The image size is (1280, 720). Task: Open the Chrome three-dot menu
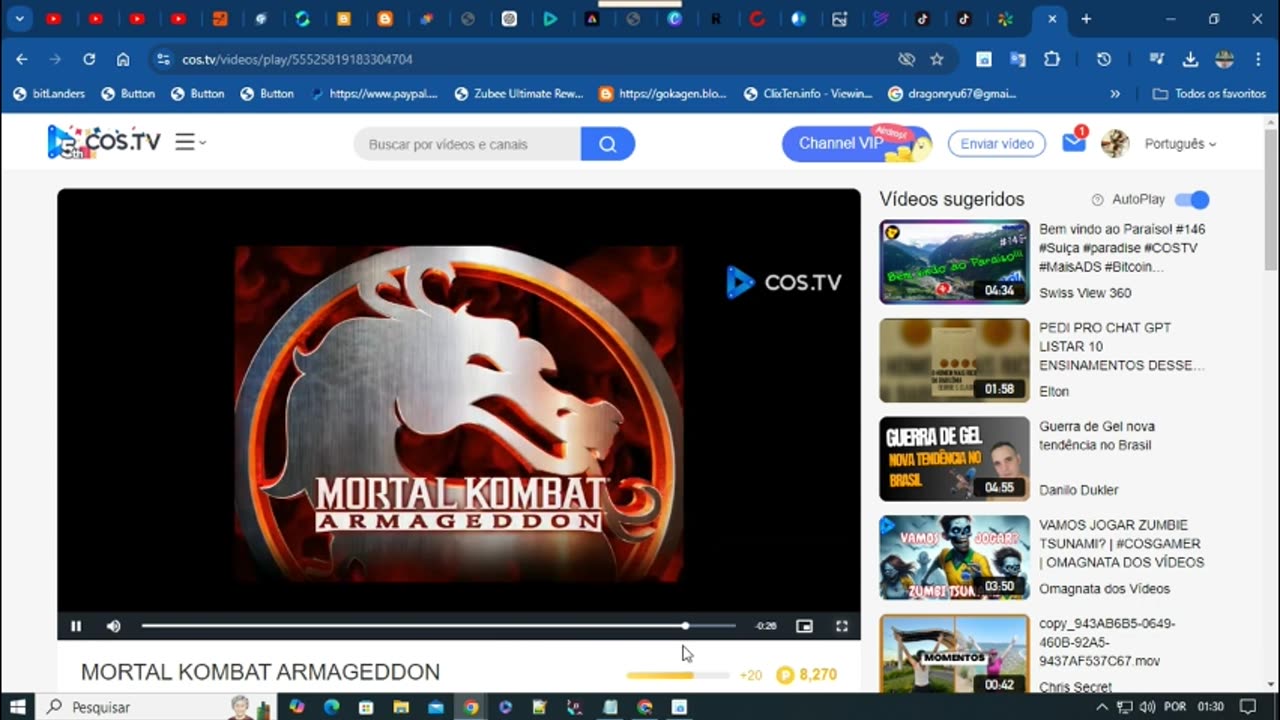1257,59
